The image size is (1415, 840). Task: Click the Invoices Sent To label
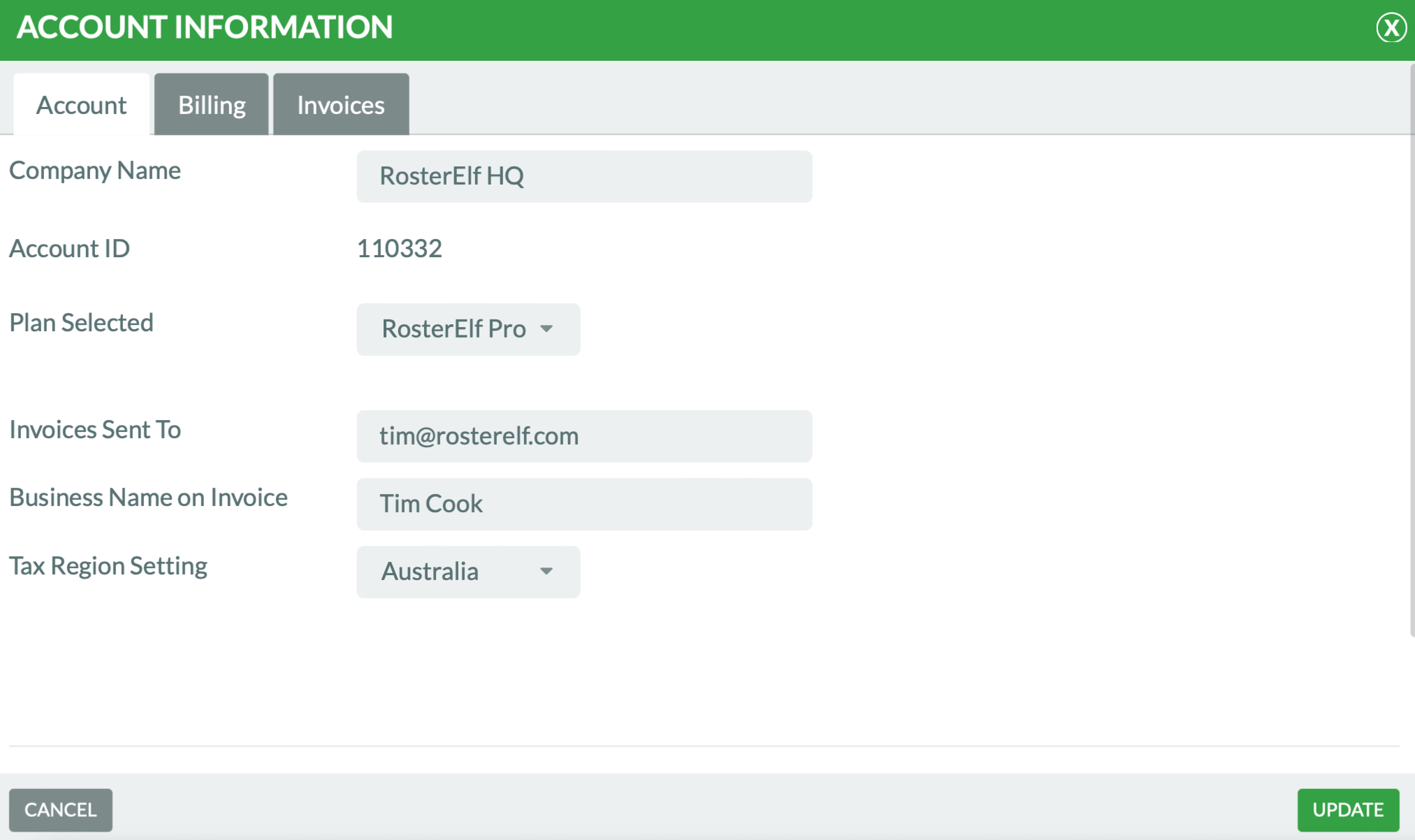point(95,429)
